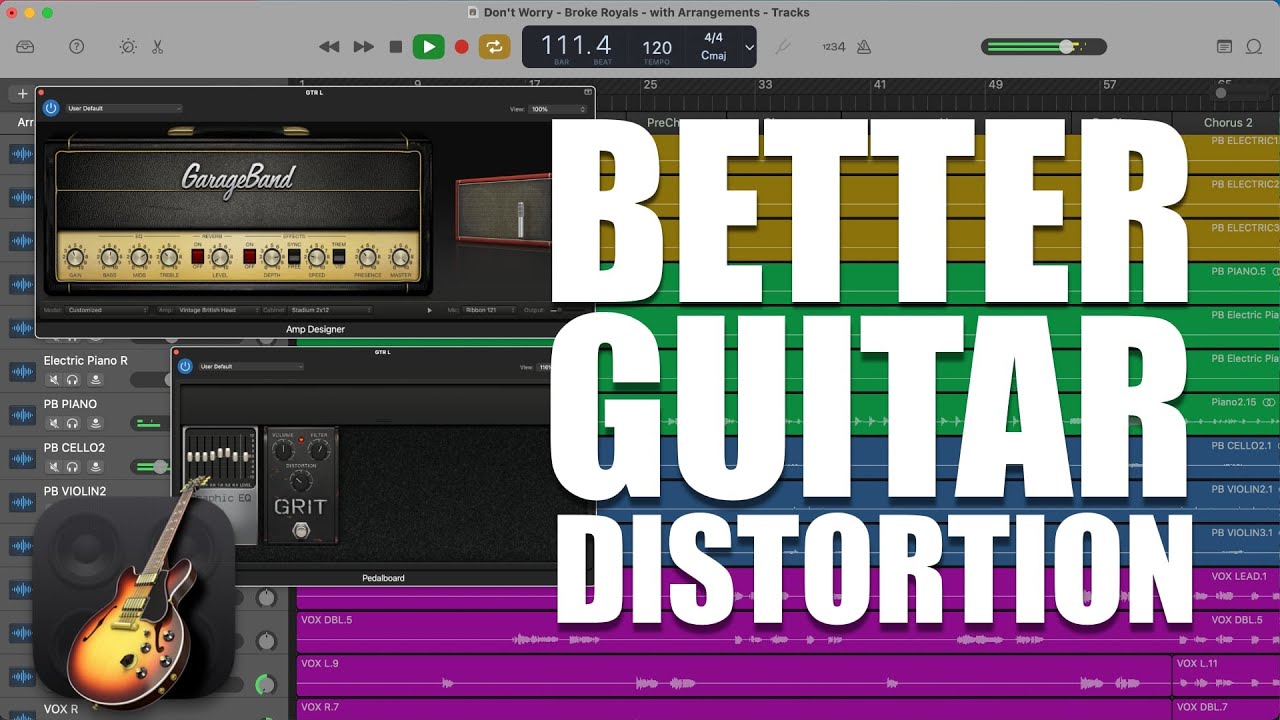
Task: Open the Amp Vintage British Head dropdown
Action: pos(217,310)
